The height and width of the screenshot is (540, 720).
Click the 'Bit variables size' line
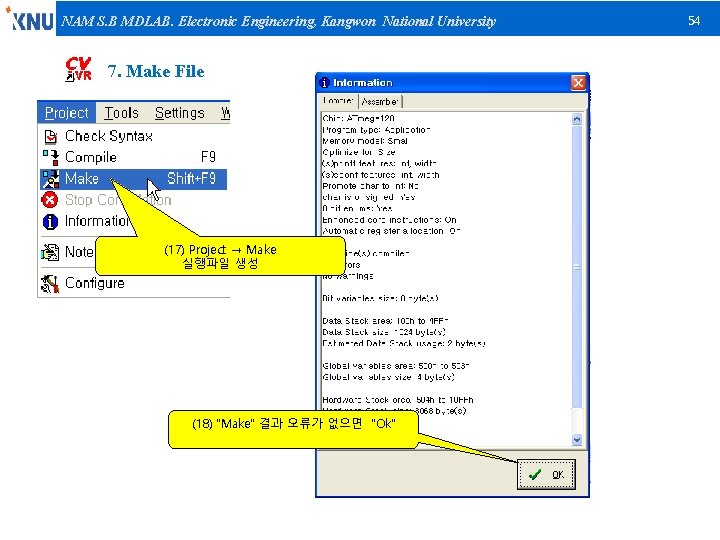point(380,298)
